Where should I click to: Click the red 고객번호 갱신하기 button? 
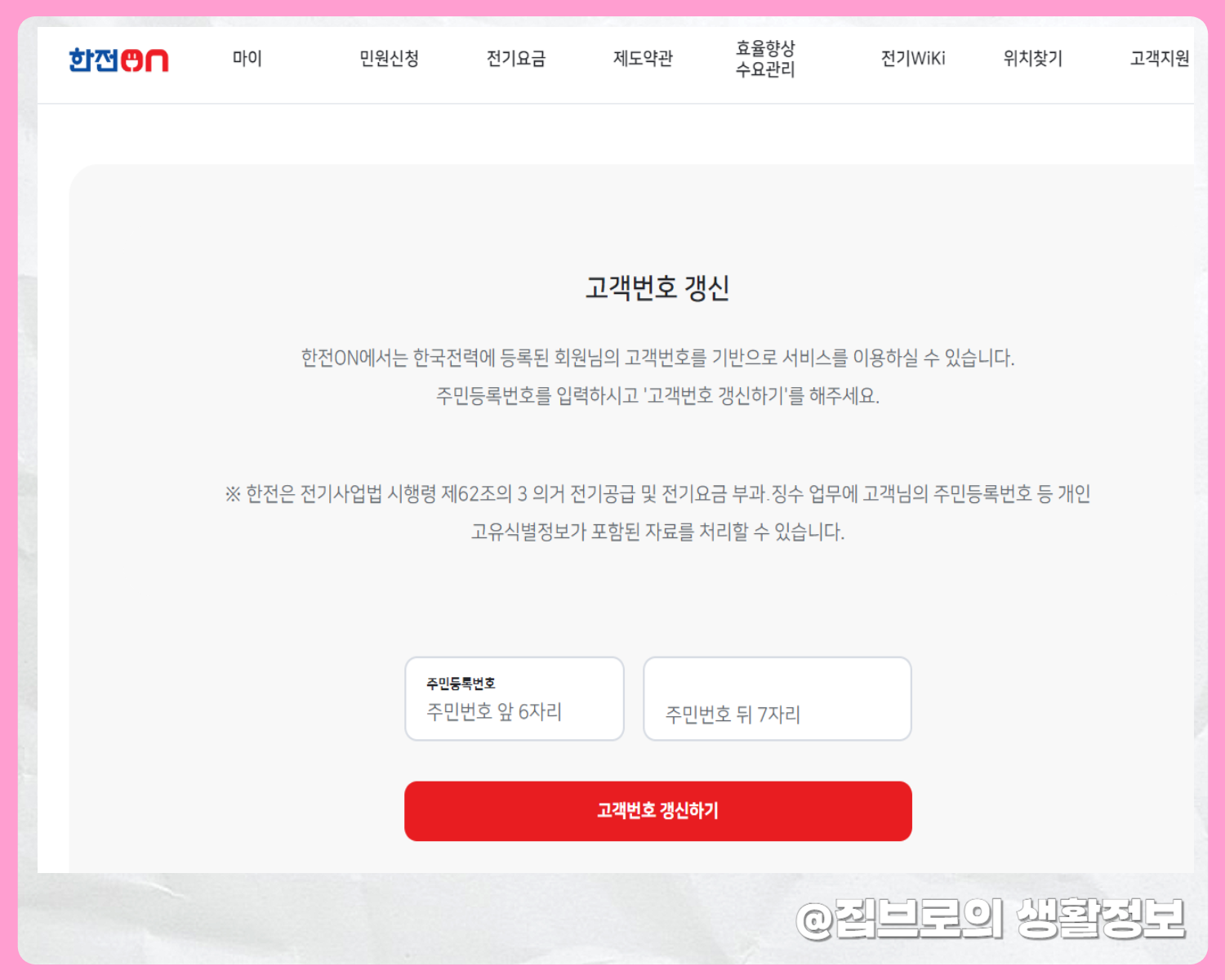[658, 811]
